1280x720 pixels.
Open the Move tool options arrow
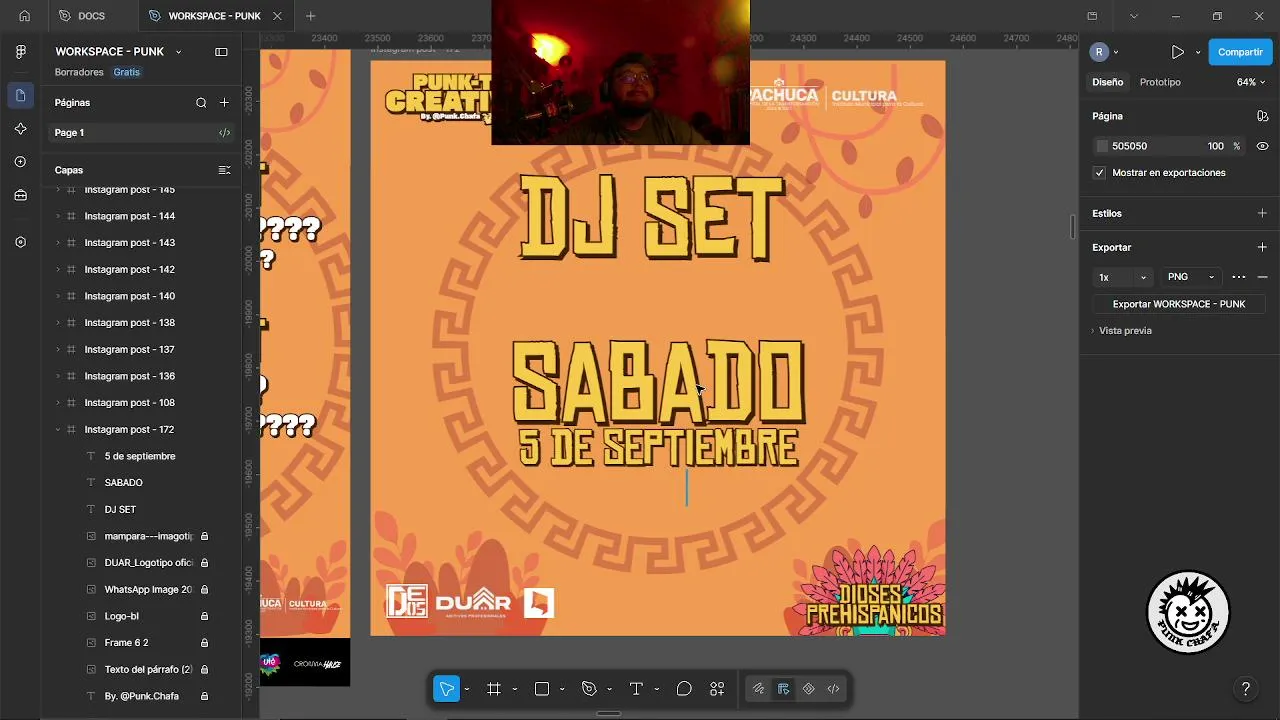(466, 689)
